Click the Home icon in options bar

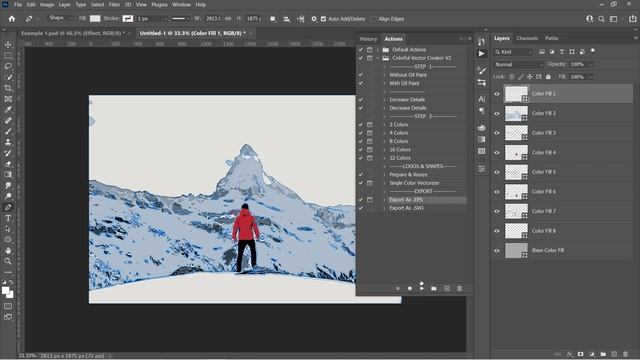[11, 19]
